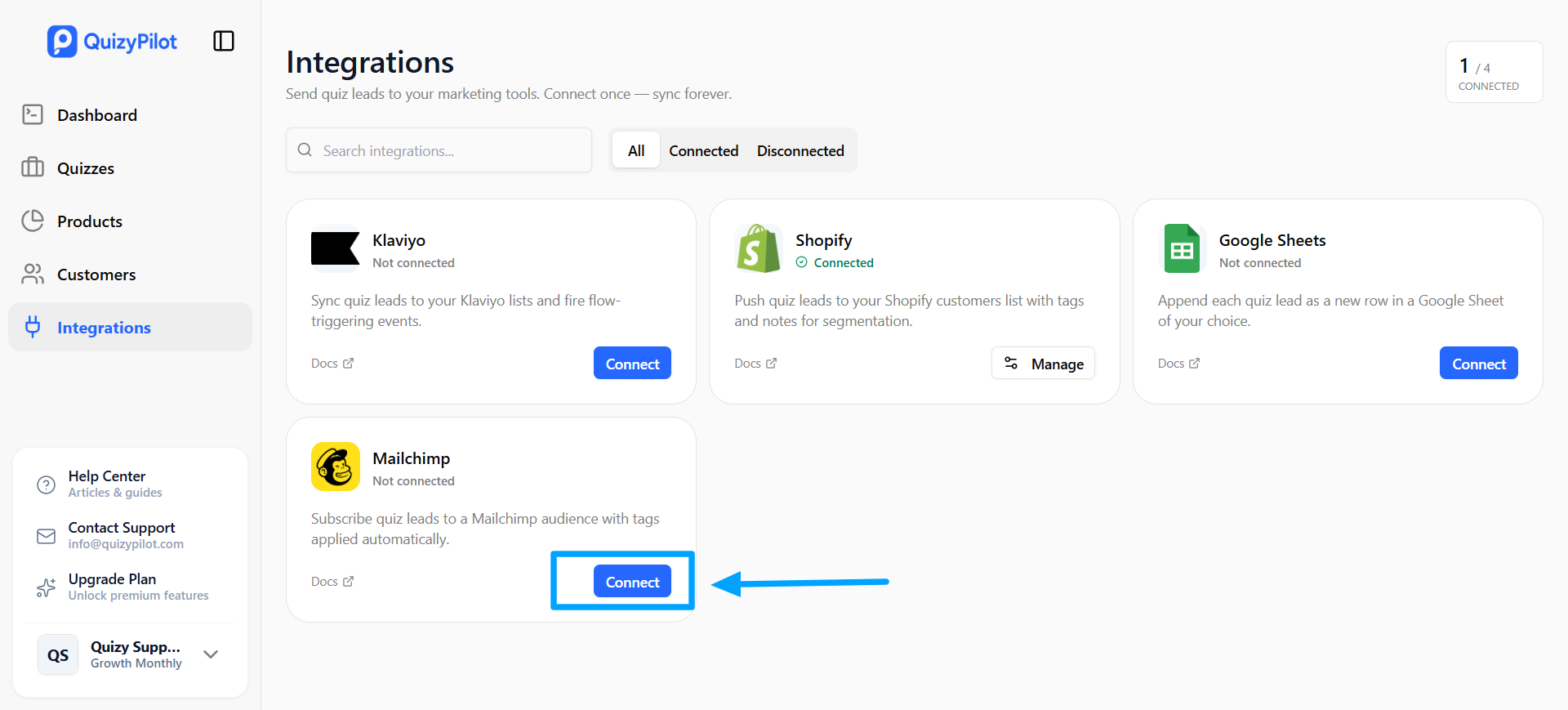Click external link icon beside Klaviyo Docs
The image size is (1568, 710).
click(x=349, y=363)
